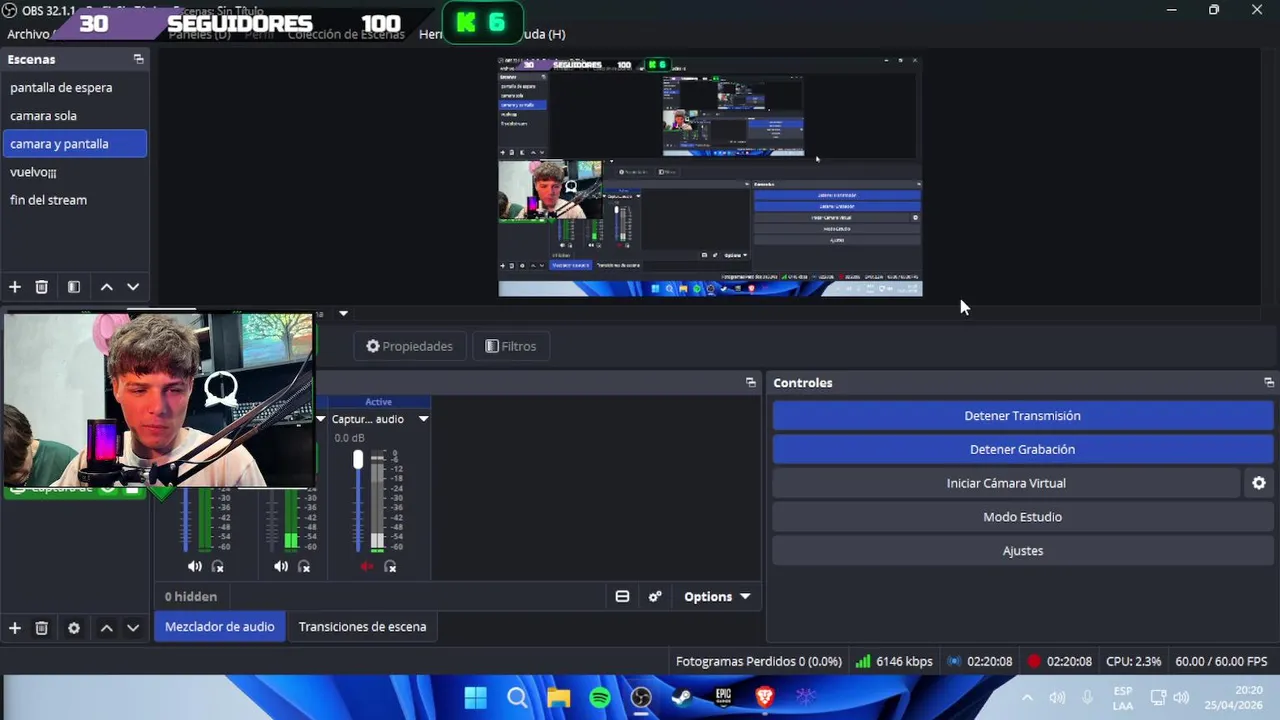Viewport: 1280px width, 720px height.
Task: Mute the middle mixer channel speaker
Action: click(x=281, y=566)
